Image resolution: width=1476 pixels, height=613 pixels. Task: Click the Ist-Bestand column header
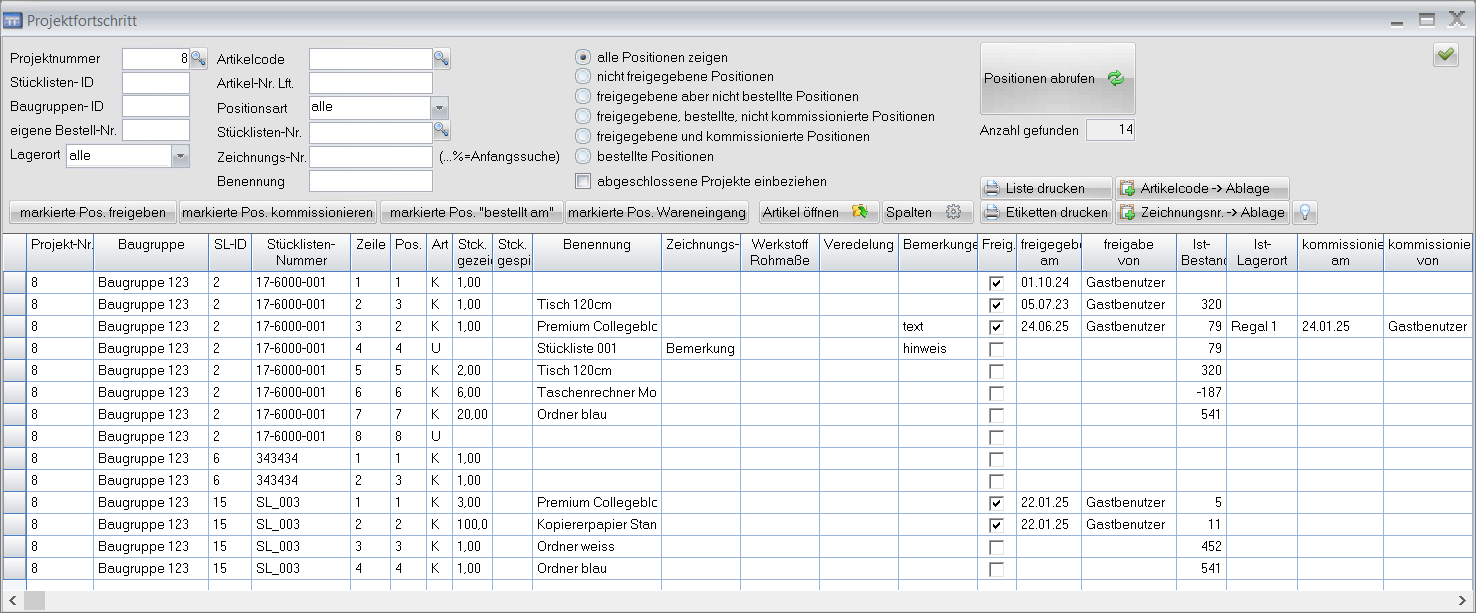coord(1202,252)
